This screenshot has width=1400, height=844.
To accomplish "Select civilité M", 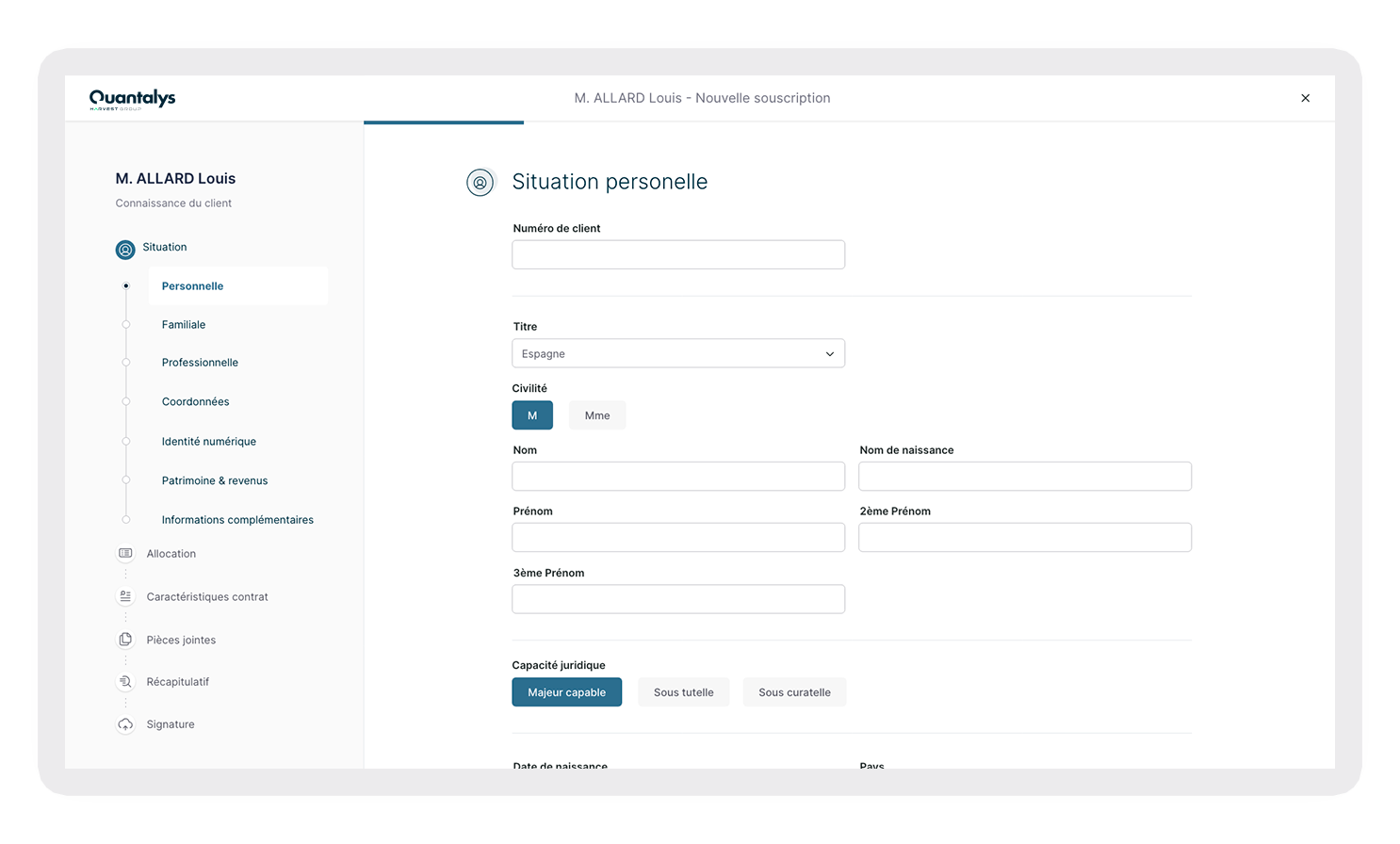I will pos(532,415).
